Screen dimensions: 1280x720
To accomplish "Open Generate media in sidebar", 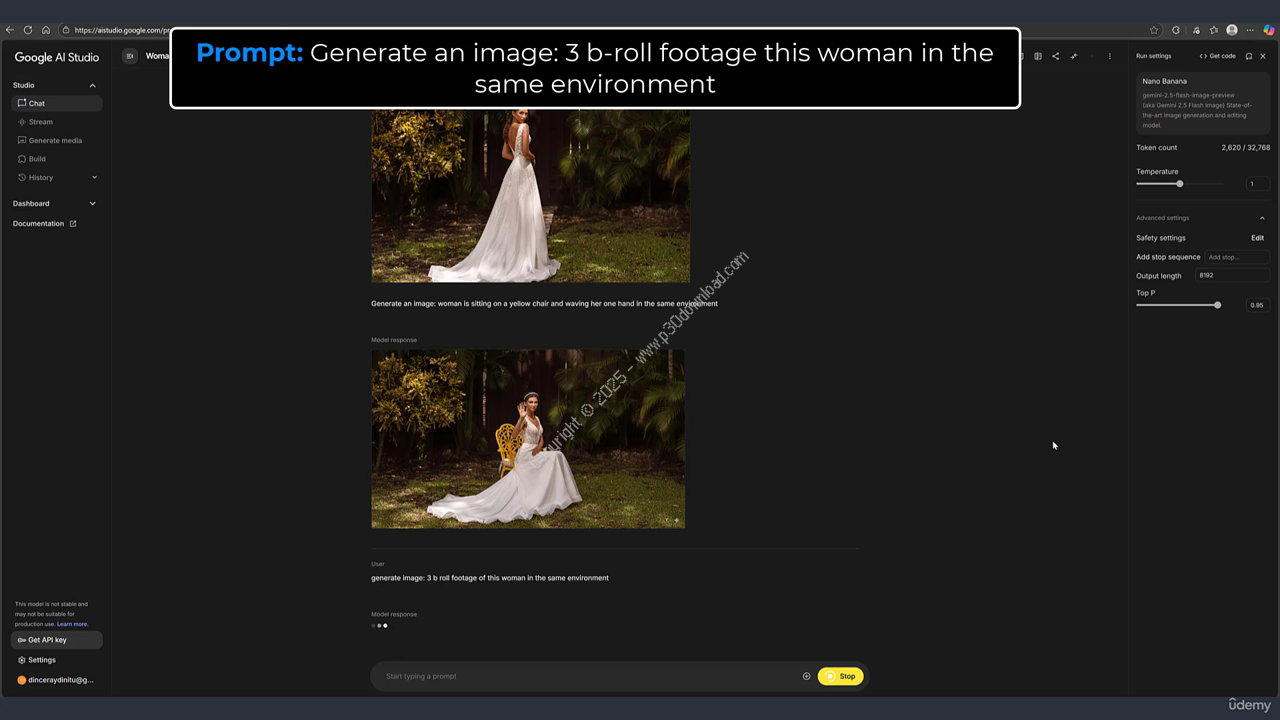I will [55, 140].
